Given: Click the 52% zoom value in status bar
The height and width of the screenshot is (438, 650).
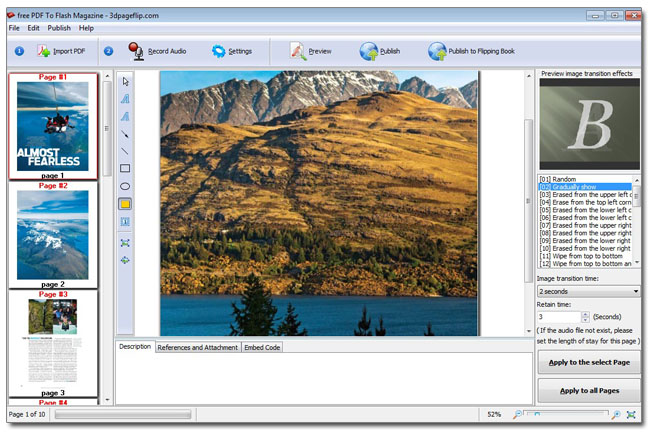Looking at the screenshot, I should 494,414.
